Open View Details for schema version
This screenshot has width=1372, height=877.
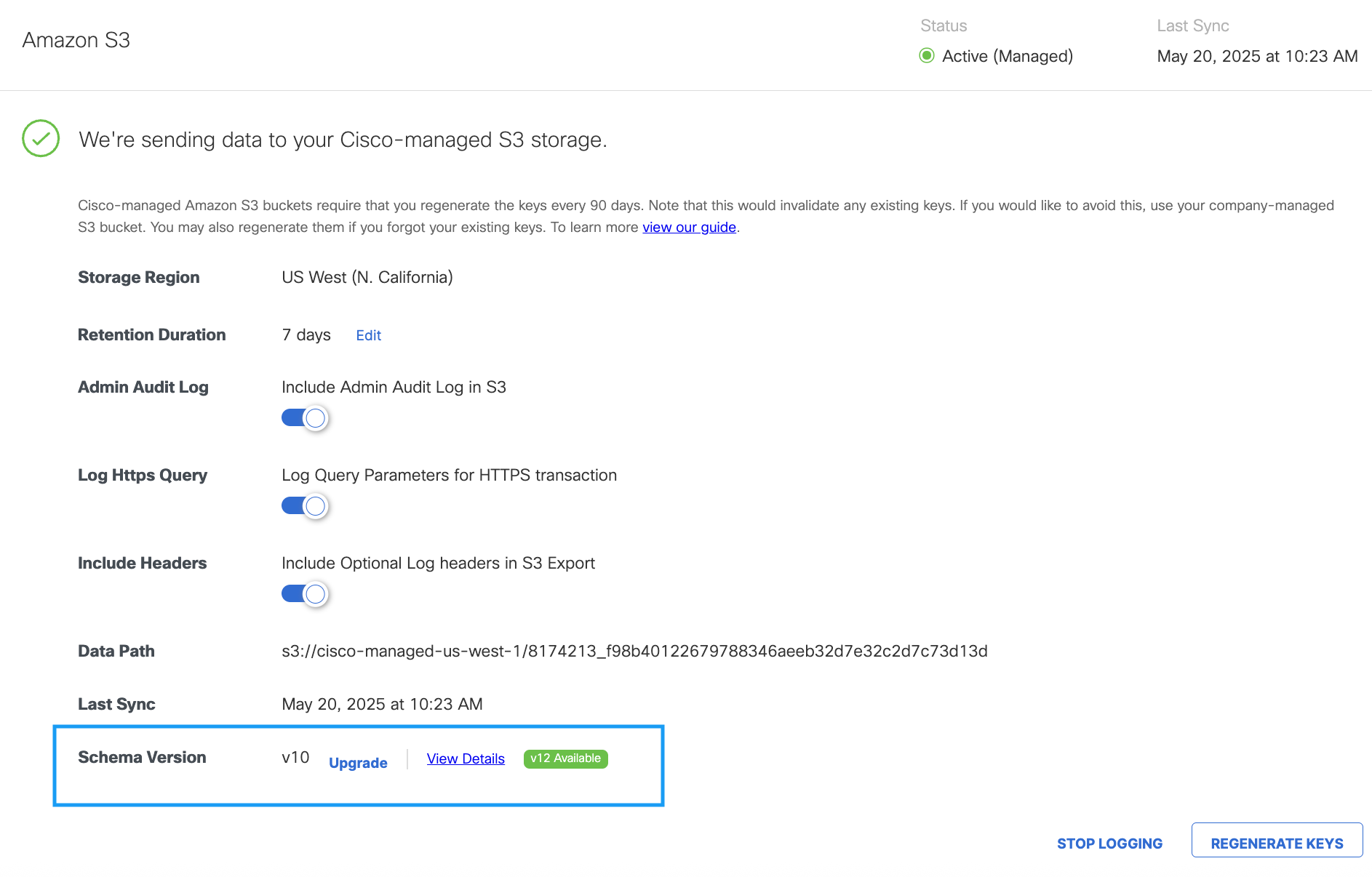(466, 758)
